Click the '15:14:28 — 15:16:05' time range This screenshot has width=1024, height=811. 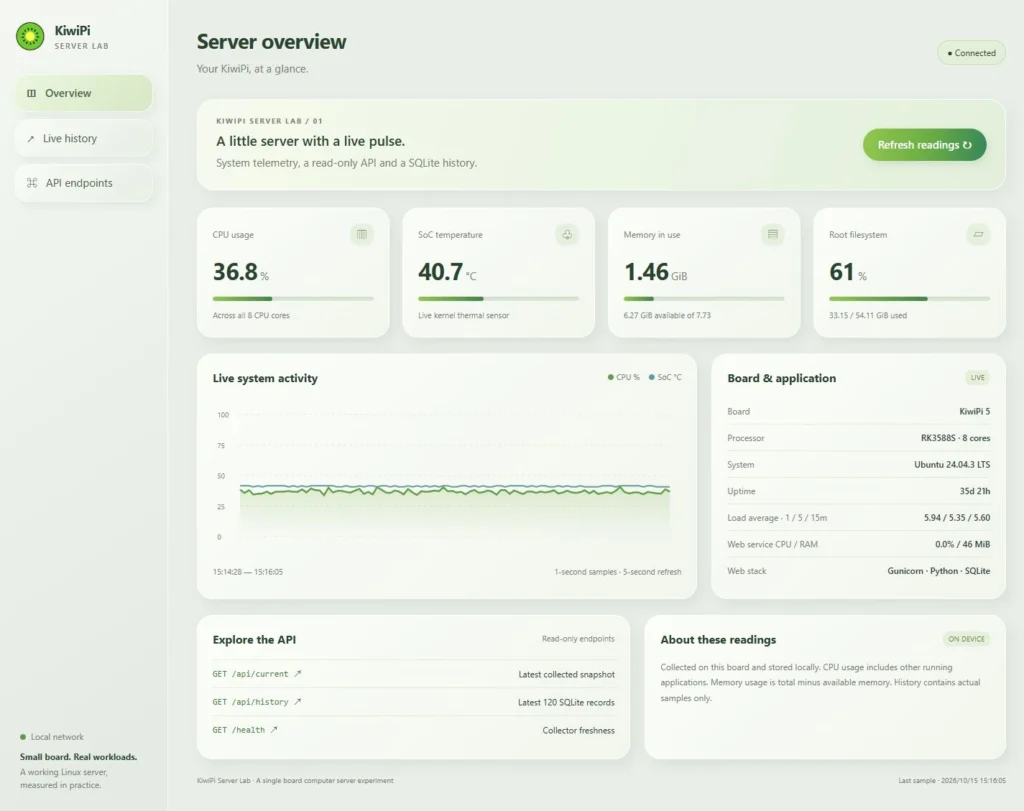coord(248,572)
